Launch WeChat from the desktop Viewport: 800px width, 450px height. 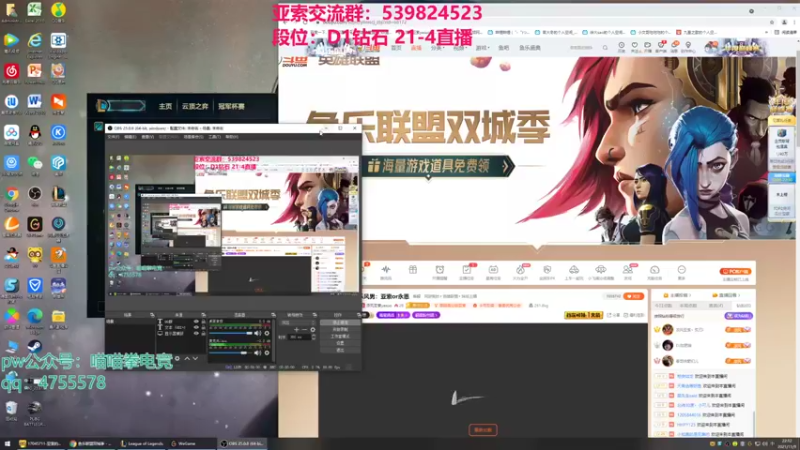point(35,163)
